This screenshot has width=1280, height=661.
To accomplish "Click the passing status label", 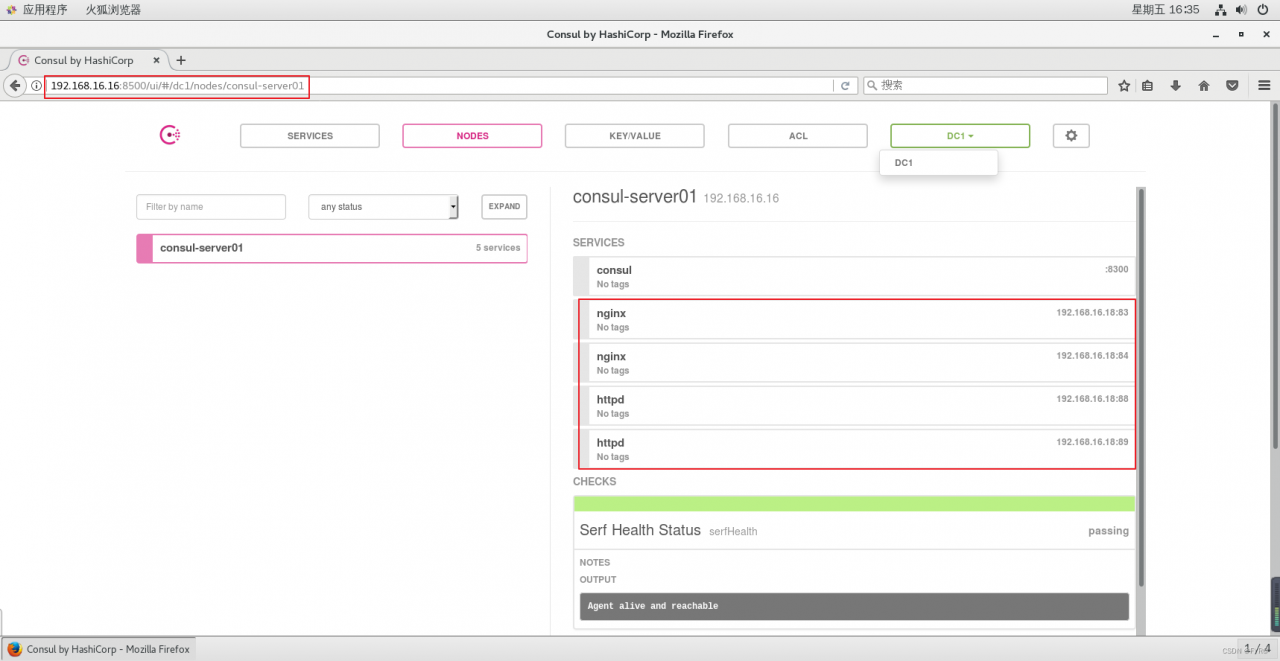I will (x=1108, y=531).
